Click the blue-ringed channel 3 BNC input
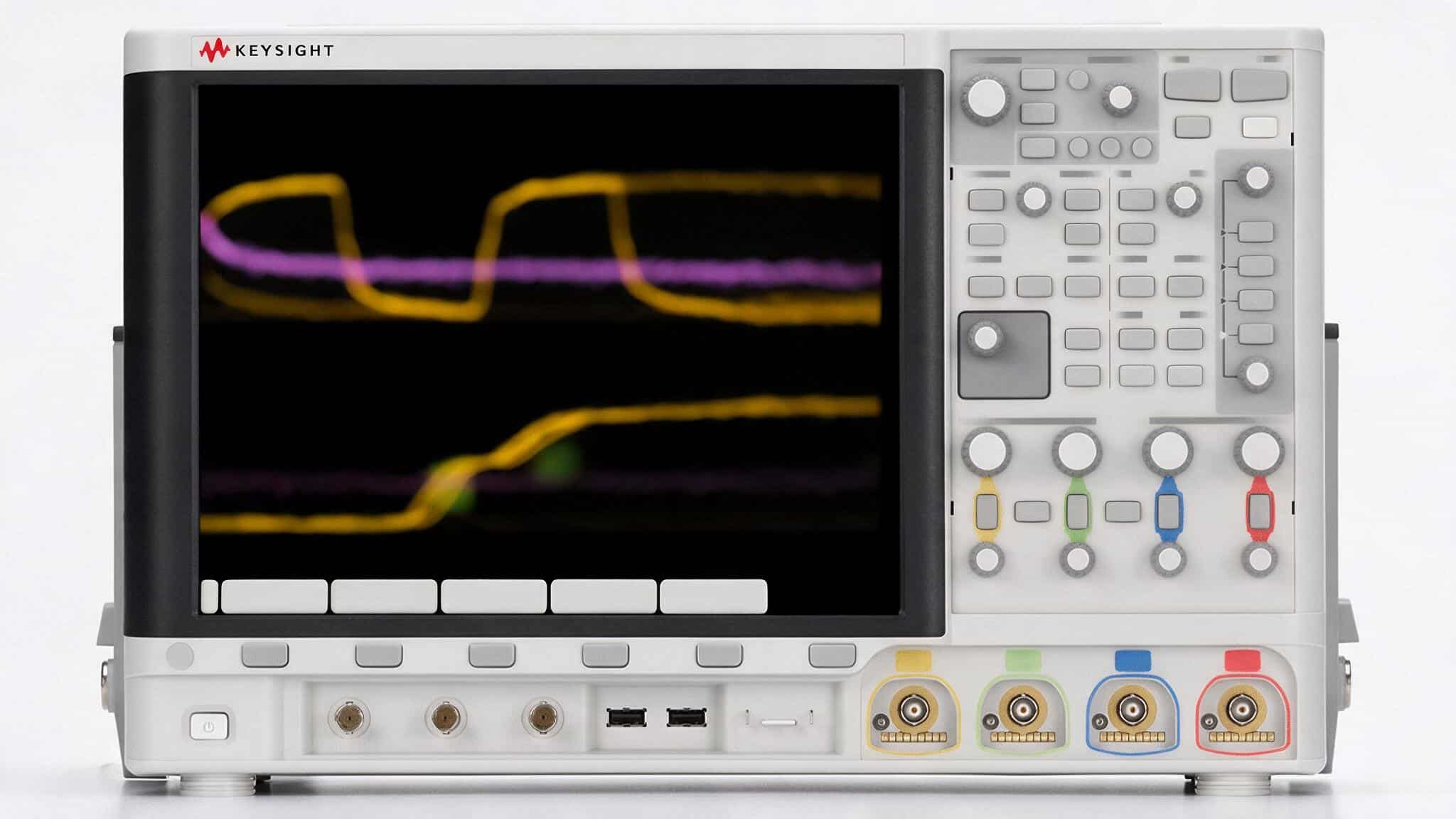 click(1132, 709)
